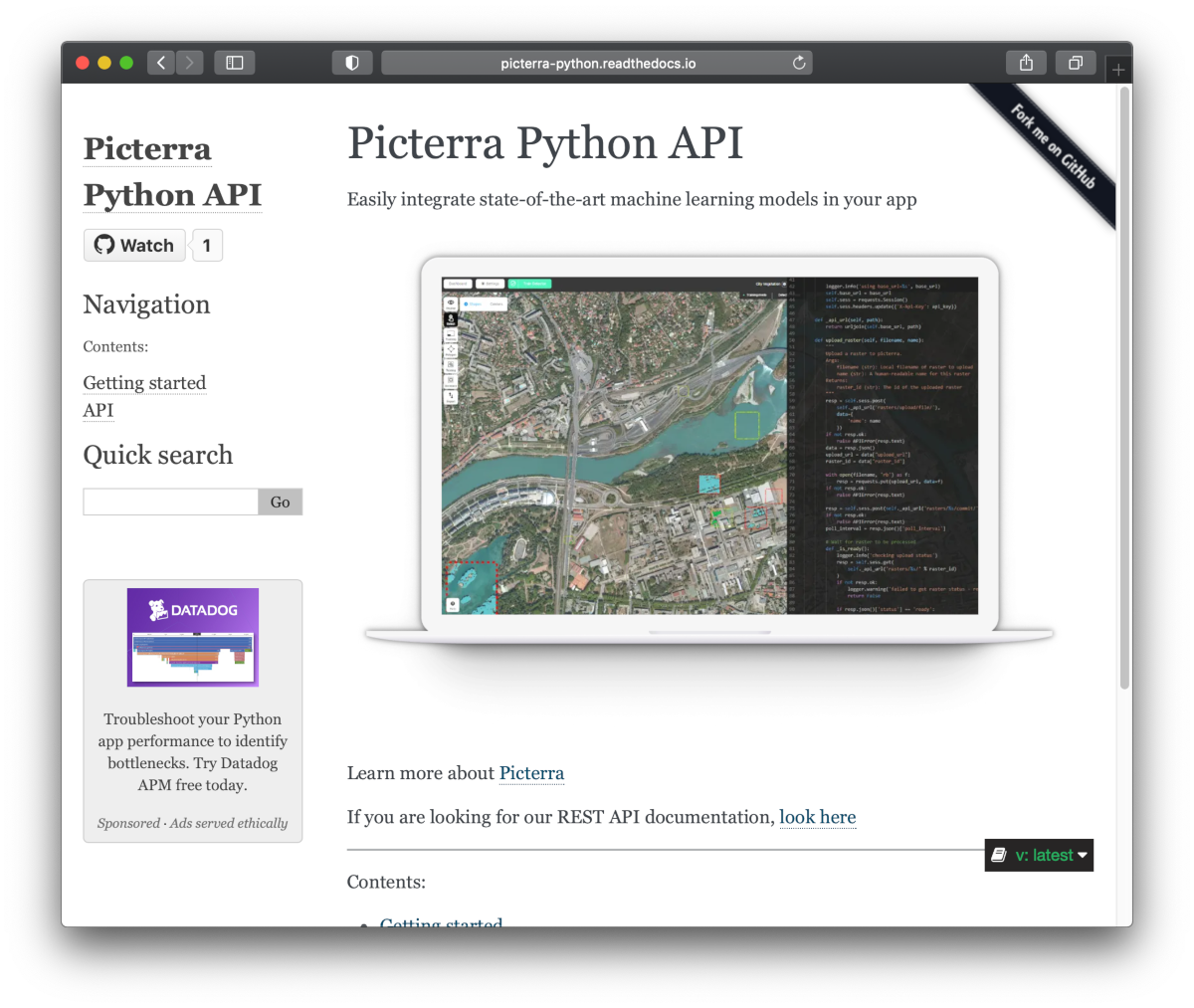Navigate back using the back arrow
This screenshot has width=1194, height=1008.
pyautogui.click(x=160, y=62)
